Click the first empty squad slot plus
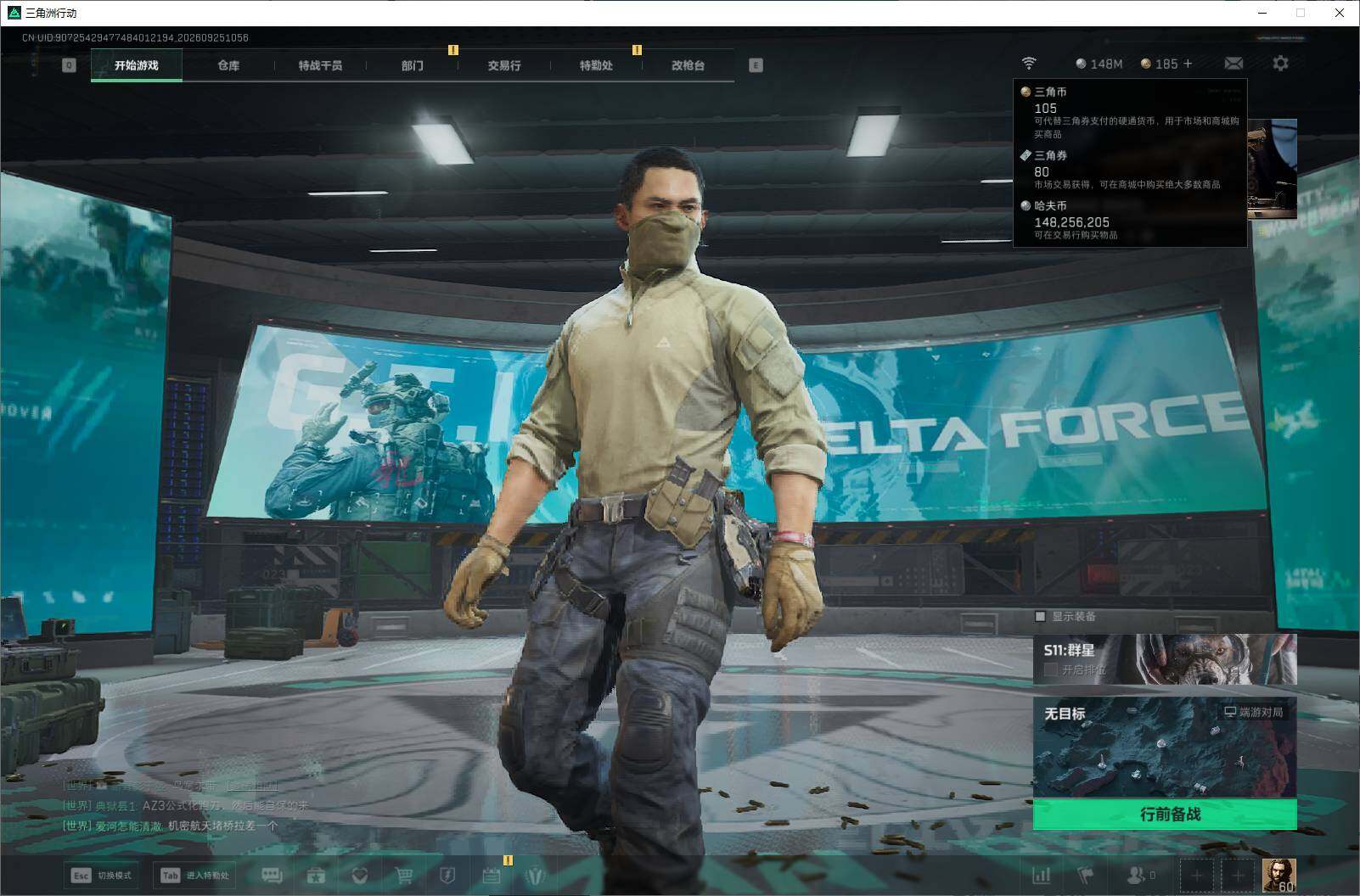The image size is (1360, 896). (x=1196, y=875)
